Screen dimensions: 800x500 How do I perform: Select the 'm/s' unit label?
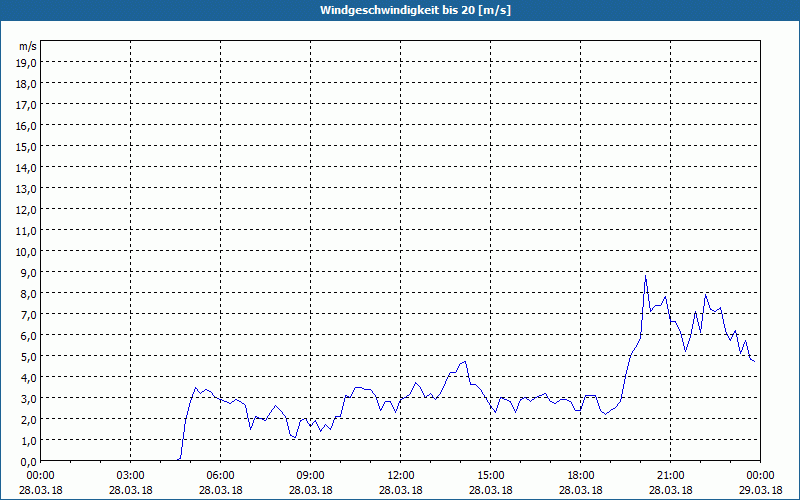[x=28, y=46]
